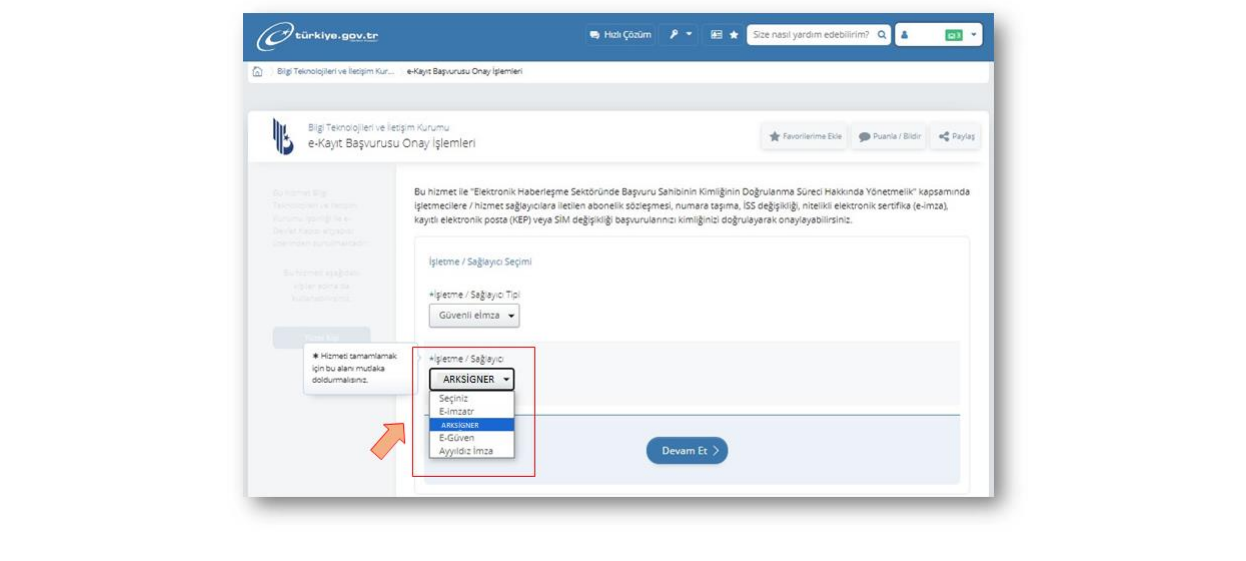Go to home via breadcrumb house icon

(258, 72)
